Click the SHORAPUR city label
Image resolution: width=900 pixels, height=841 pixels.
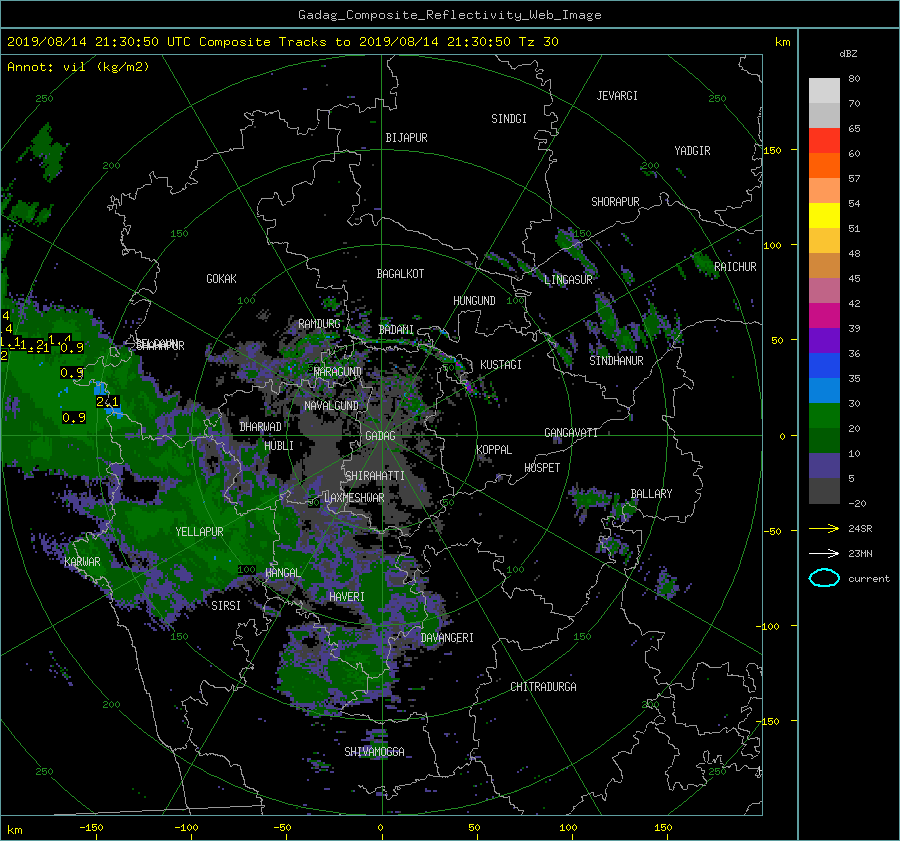615,202
